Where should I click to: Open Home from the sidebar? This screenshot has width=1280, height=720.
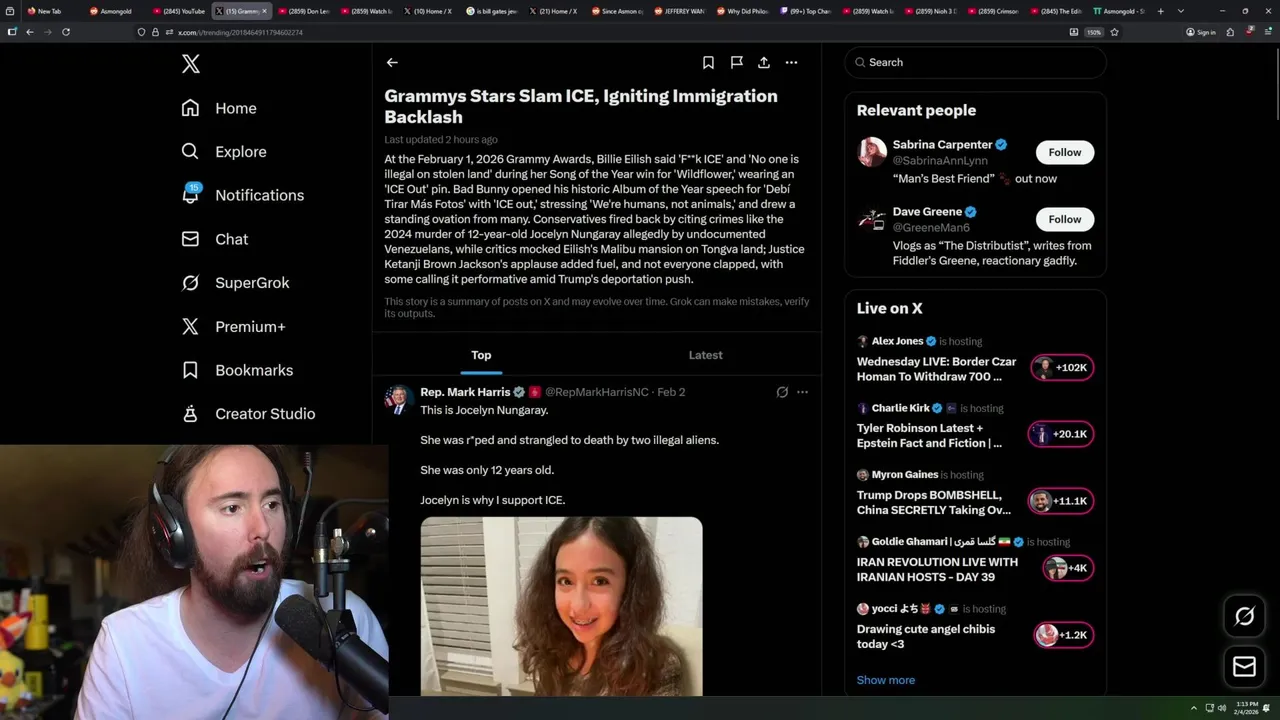click(x=219, y=108)
